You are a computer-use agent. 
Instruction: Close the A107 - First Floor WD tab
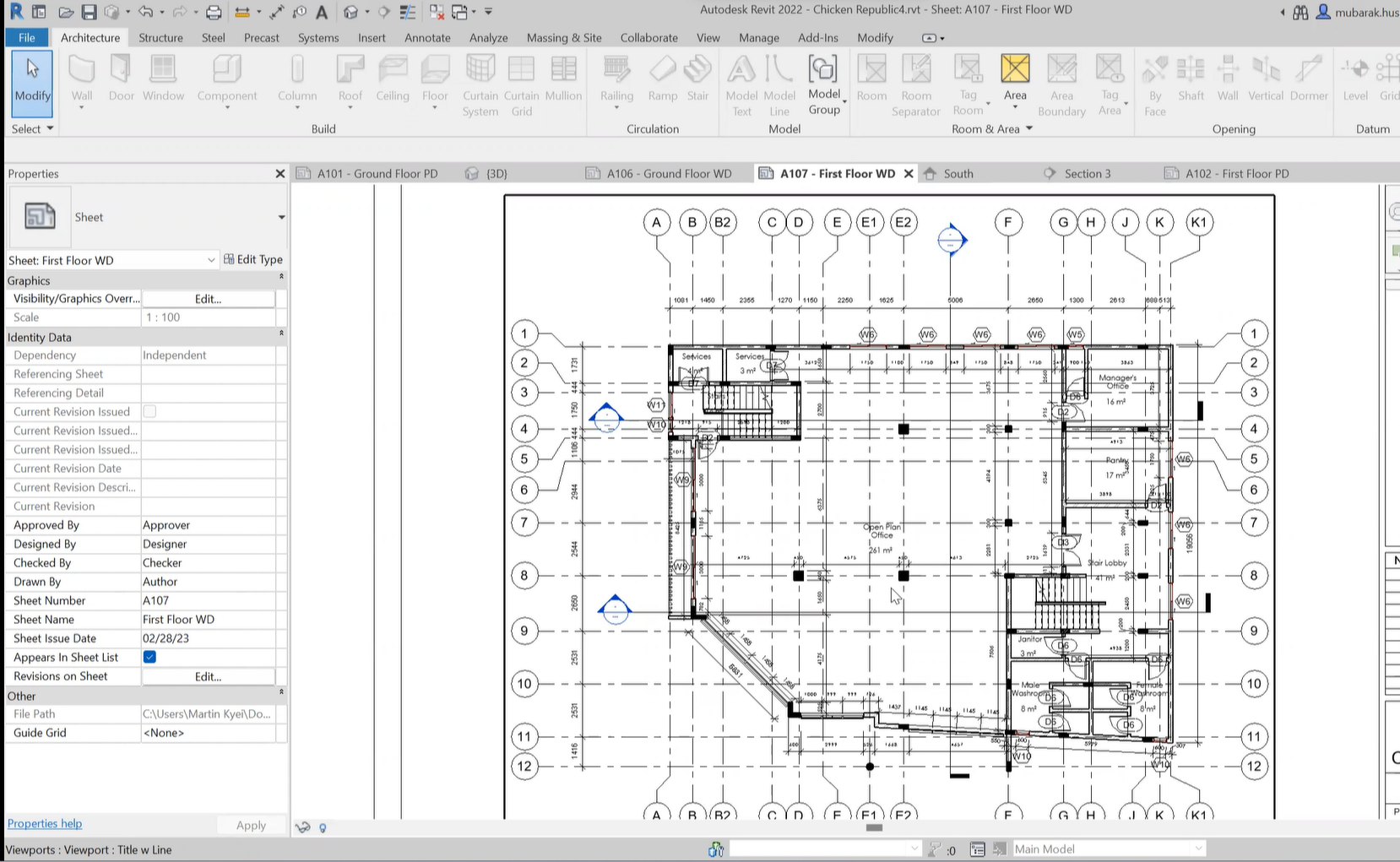(909, 173)
